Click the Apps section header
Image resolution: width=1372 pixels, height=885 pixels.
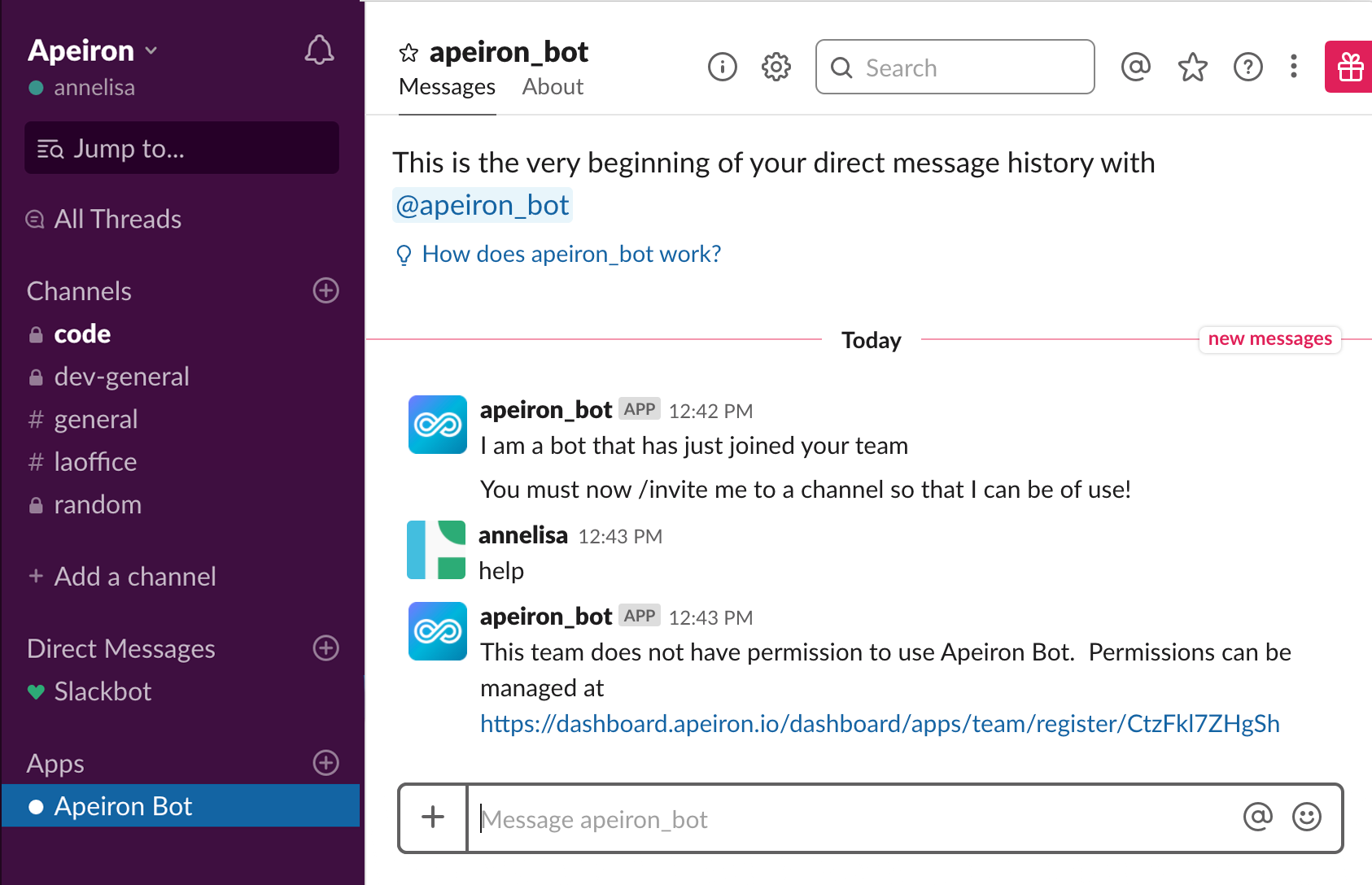coord(55,764)
